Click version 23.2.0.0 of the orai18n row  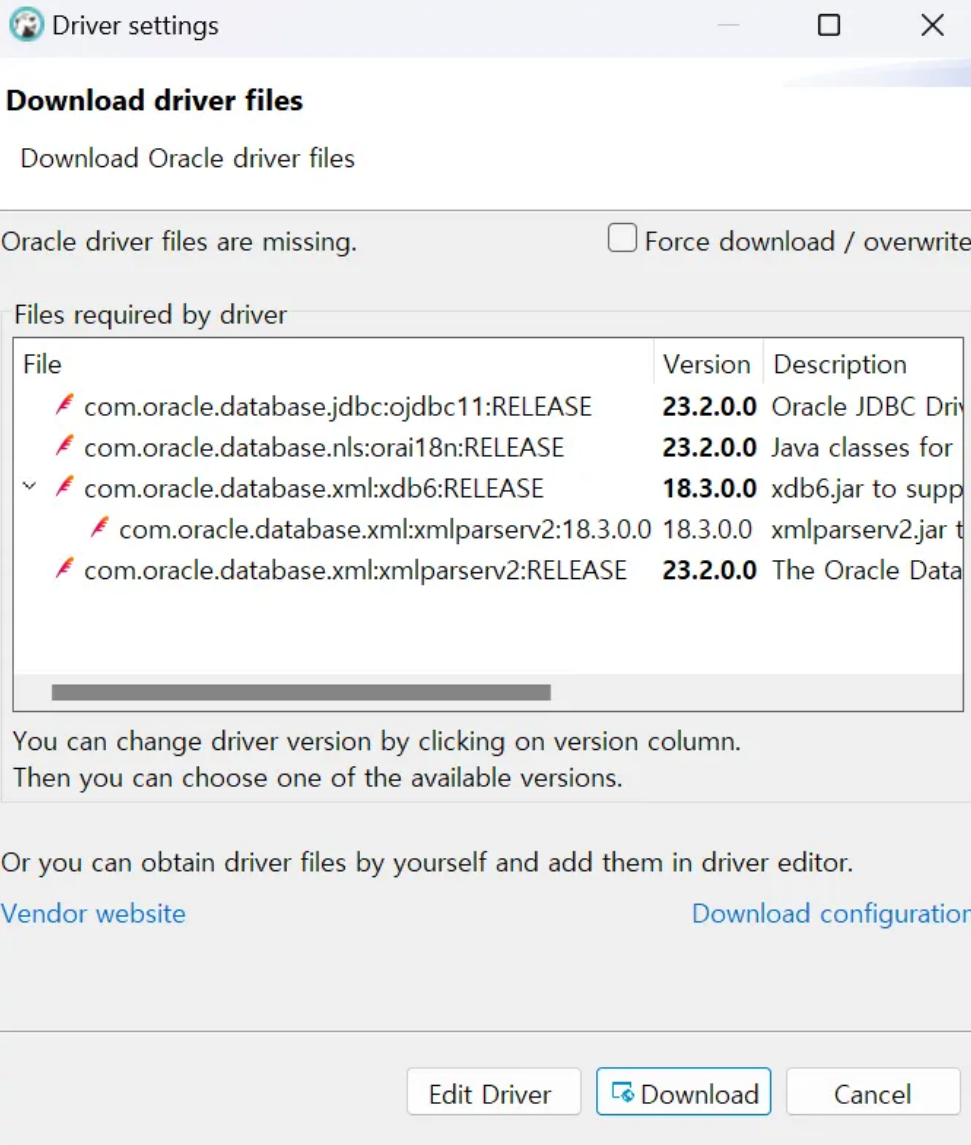click(x=709, y=448)
